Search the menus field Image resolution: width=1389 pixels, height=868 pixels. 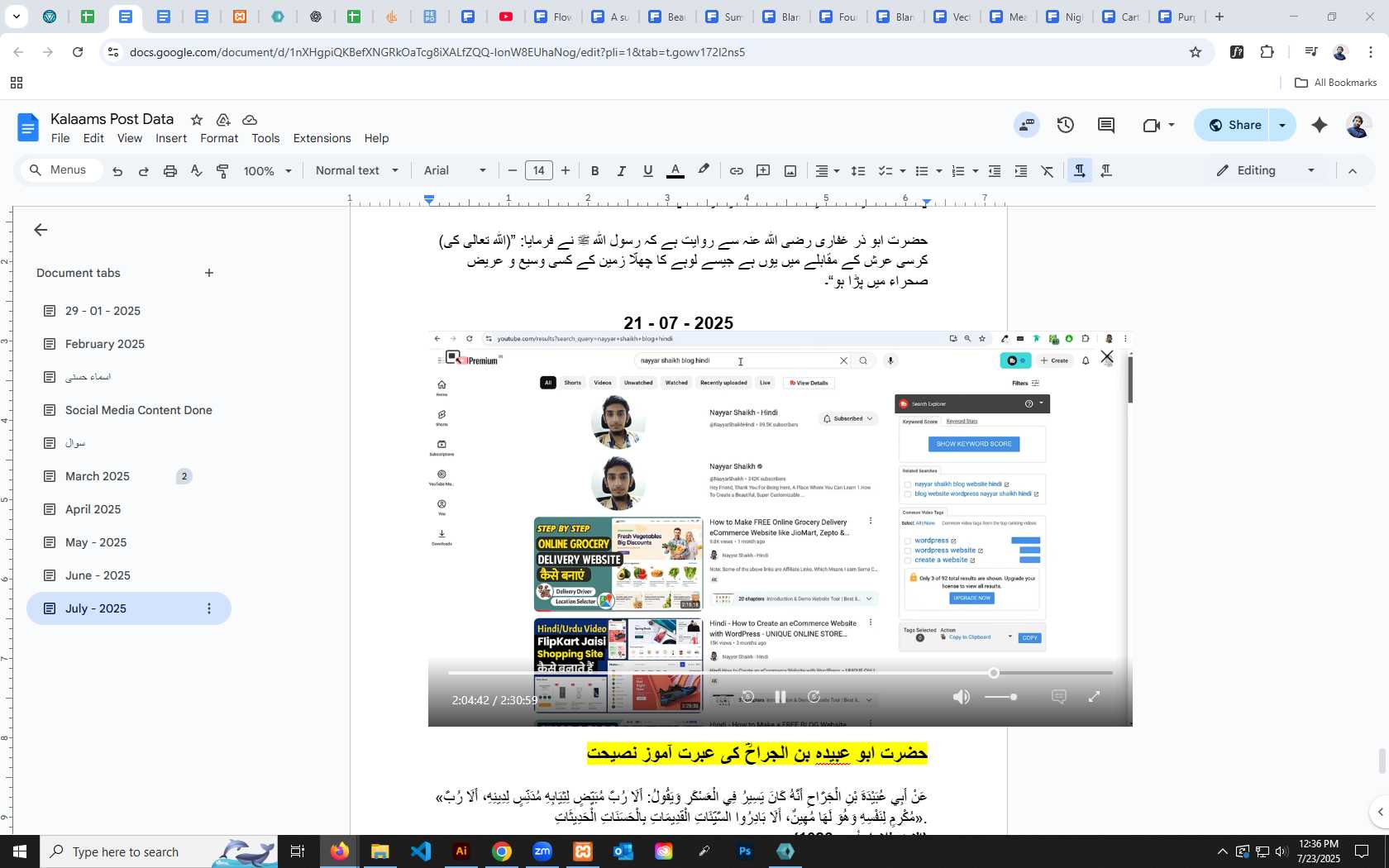coord(61,170)
